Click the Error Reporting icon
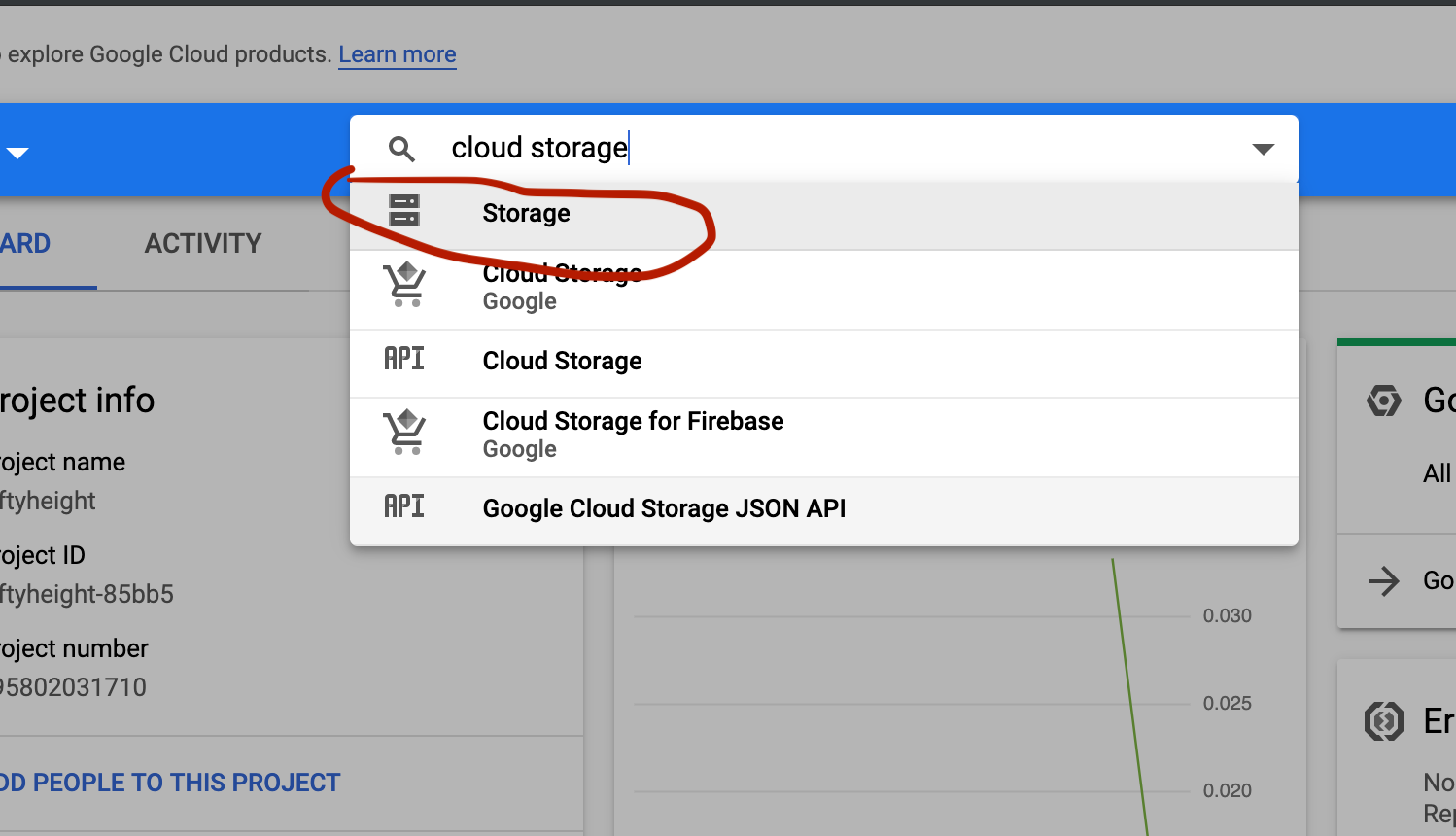This screenshot has height=836, width=1456. point(1384,721)
